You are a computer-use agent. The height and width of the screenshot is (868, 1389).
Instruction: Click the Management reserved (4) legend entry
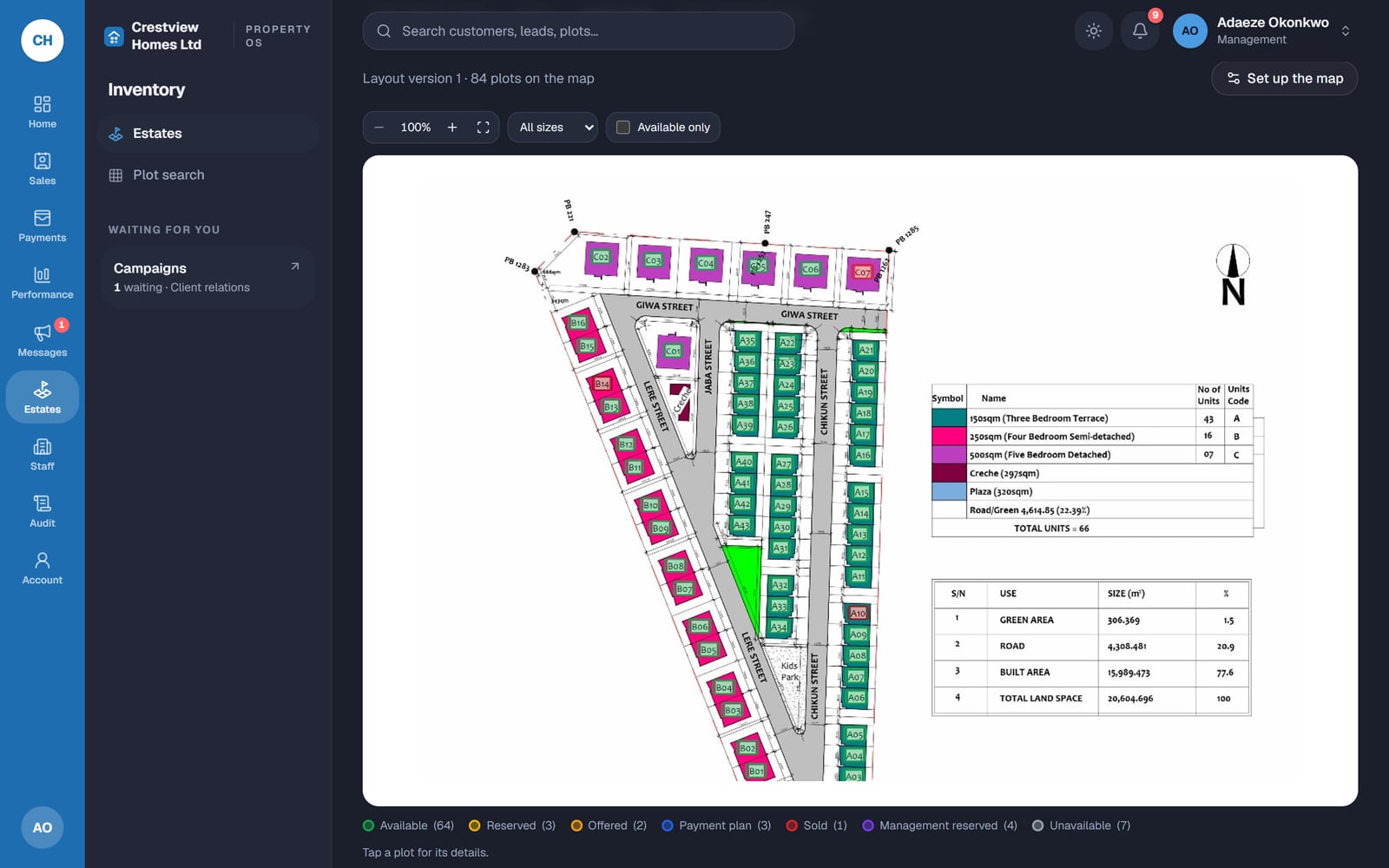coord(939,825)
